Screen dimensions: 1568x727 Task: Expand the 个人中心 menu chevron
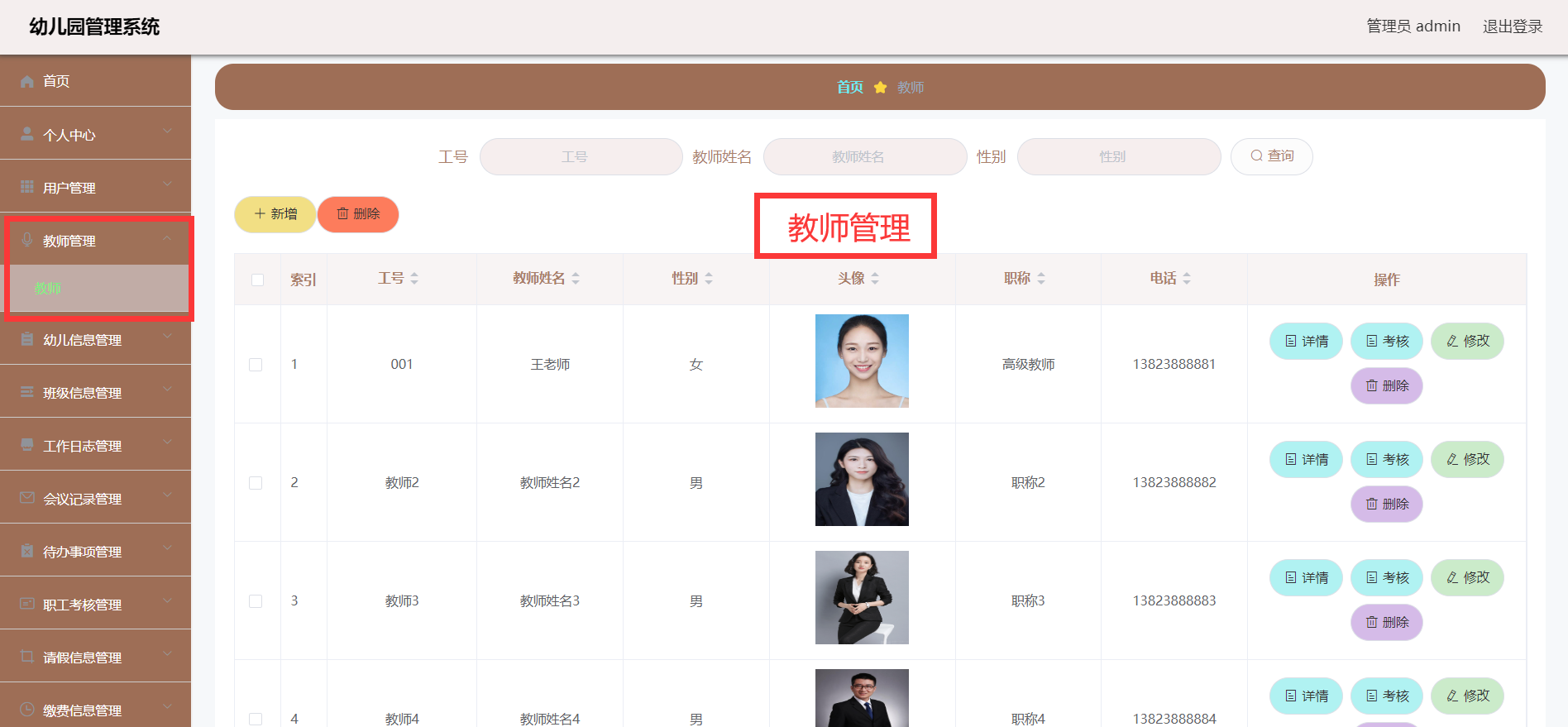point(168,131)
